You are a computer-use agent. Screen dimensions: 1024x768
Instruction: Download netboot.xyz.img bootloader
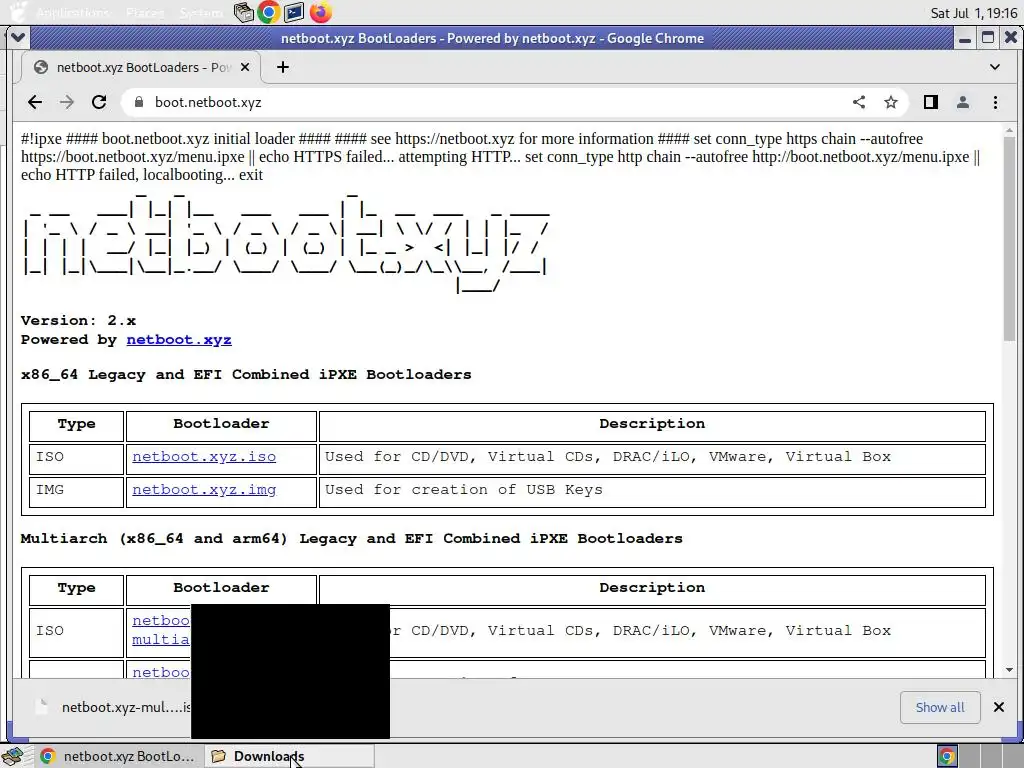[204, 489]
